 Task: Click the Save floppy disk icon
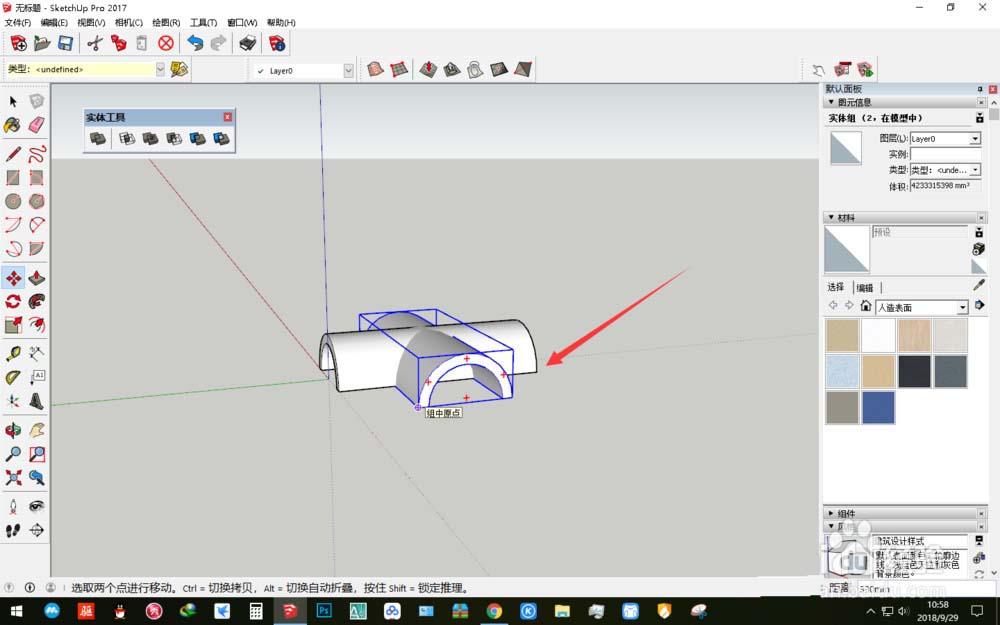click(x=65, y=43)
